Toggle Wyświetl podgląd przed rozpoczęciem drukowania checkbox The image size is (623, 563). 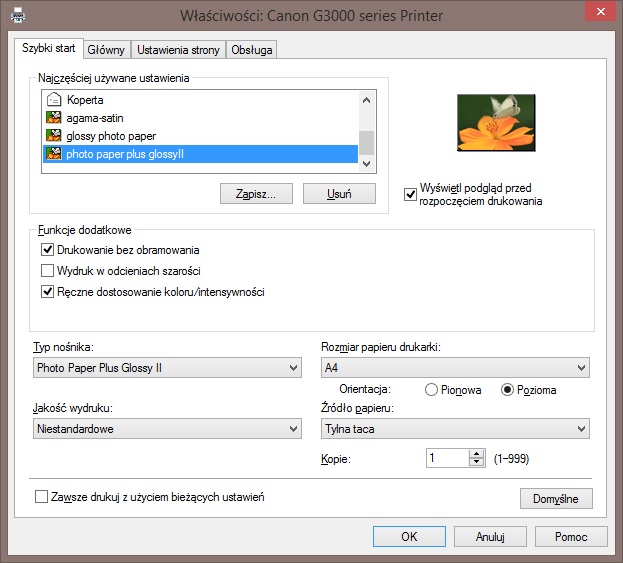tap(410, 194)
